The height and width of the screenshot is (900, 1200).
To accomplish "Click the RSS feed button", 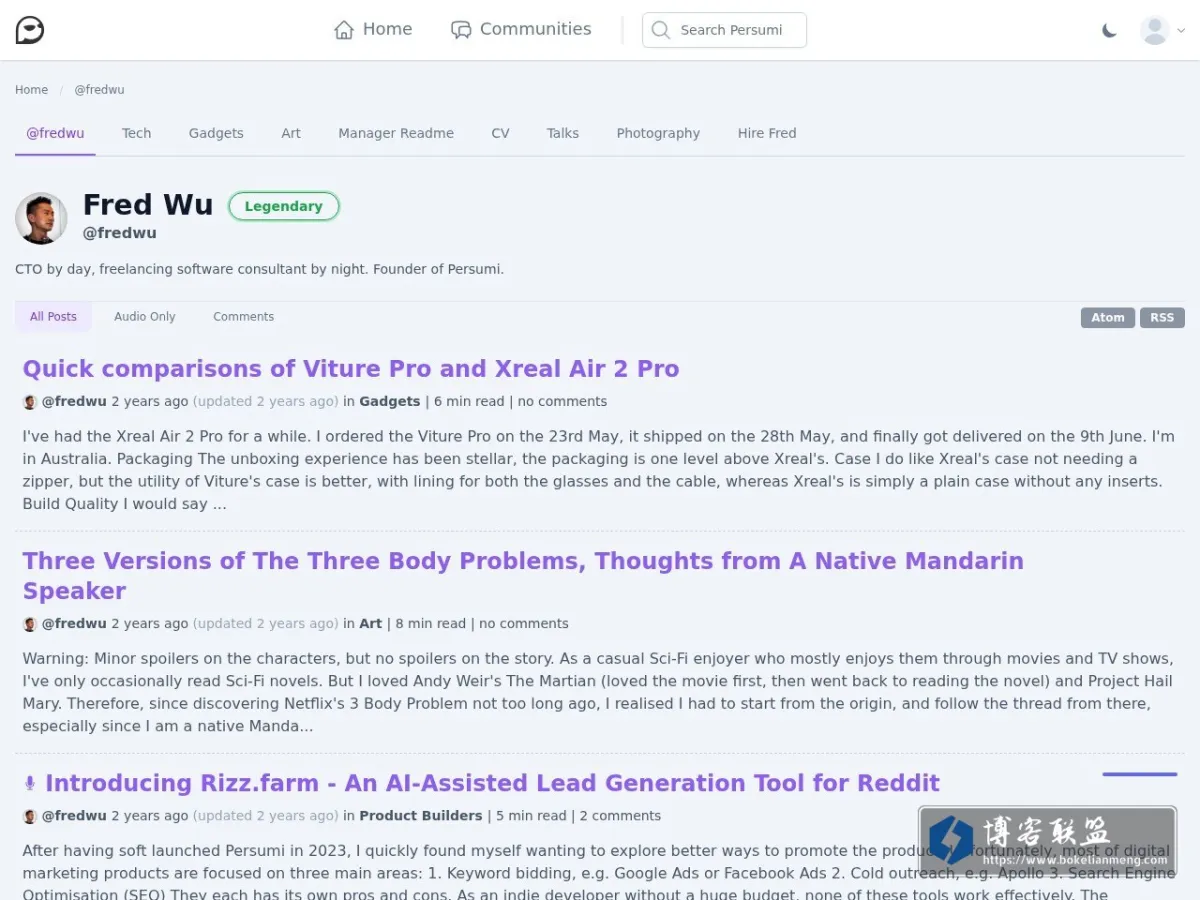I will coord(1162,318).
